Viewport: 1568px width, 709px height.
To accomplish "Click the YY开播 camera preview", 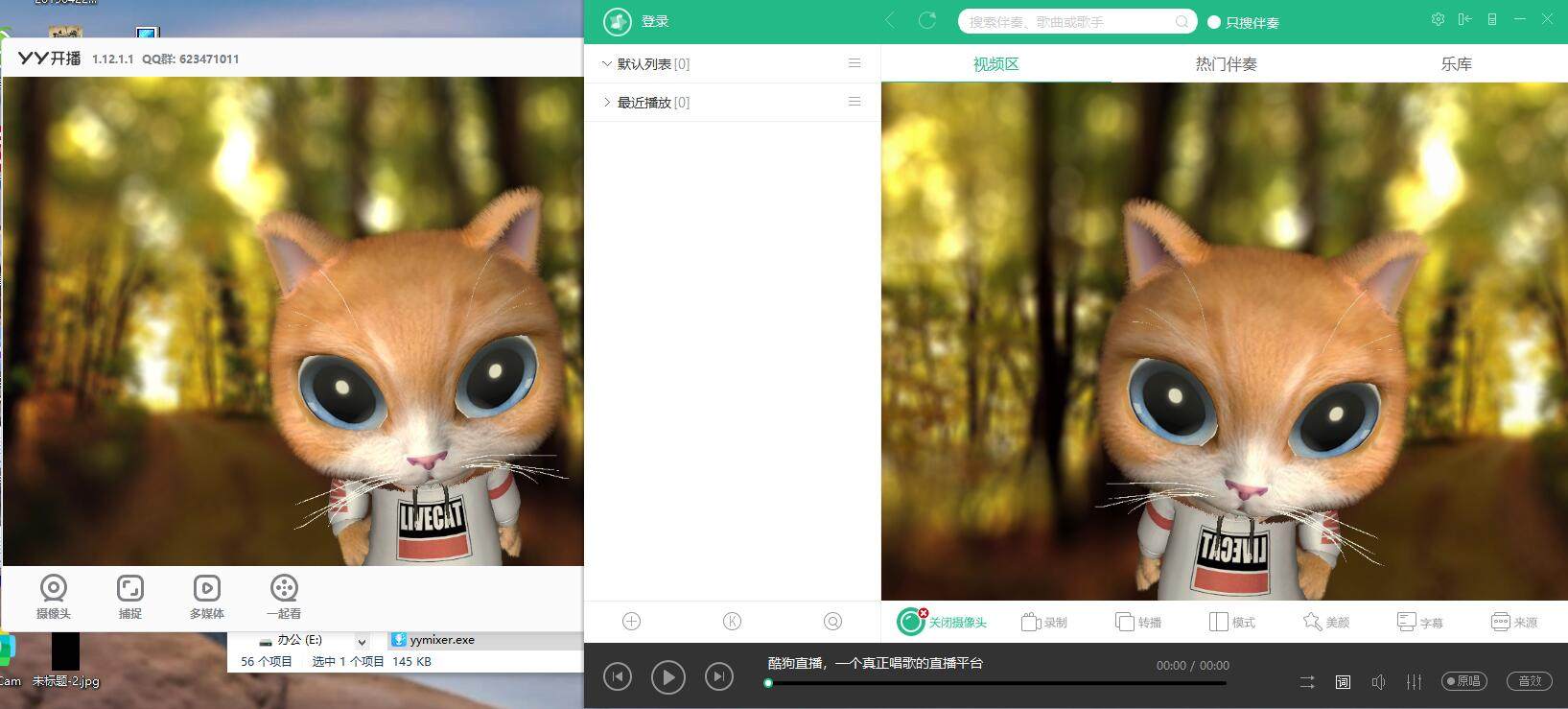I will 293,321.
